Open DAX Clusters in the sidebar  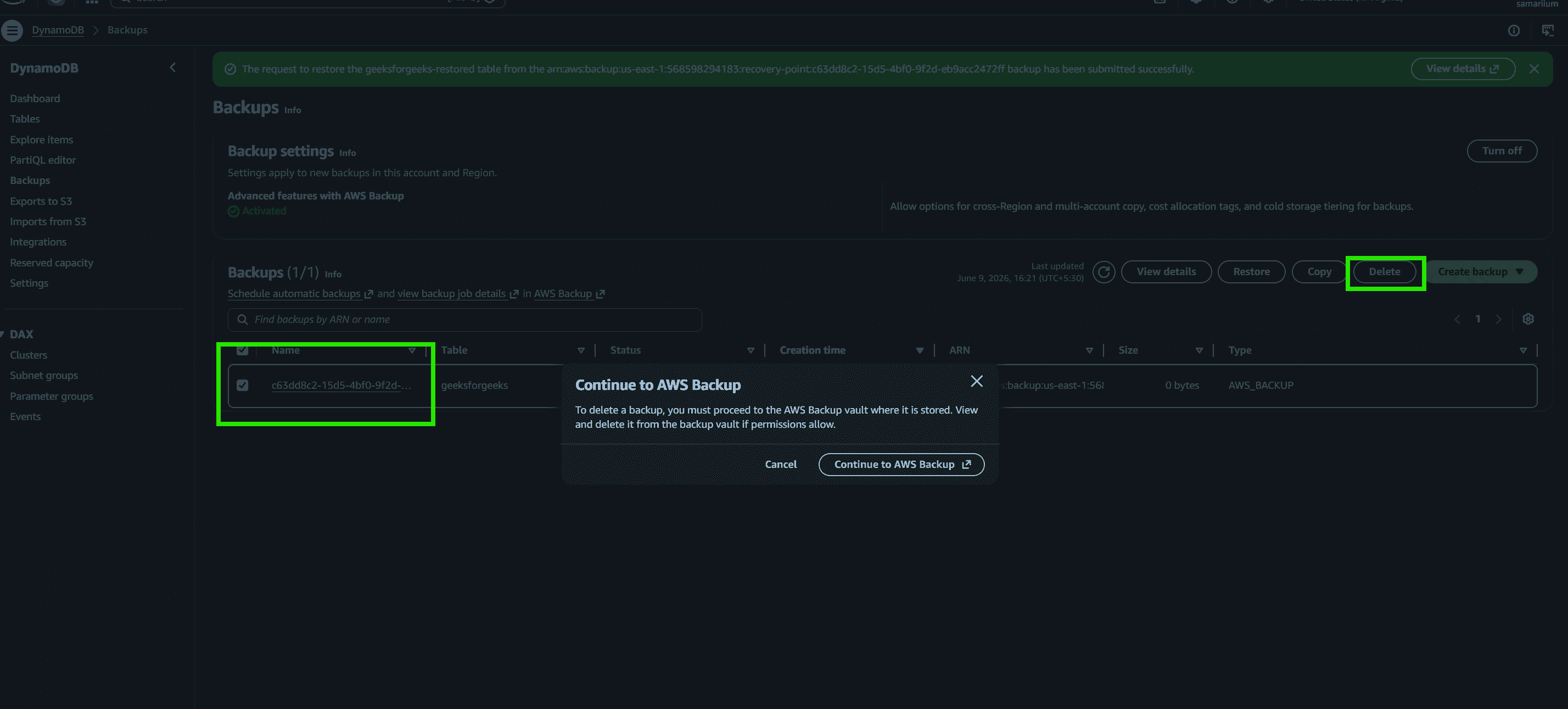pyautogui.click(x=28, y=355)
